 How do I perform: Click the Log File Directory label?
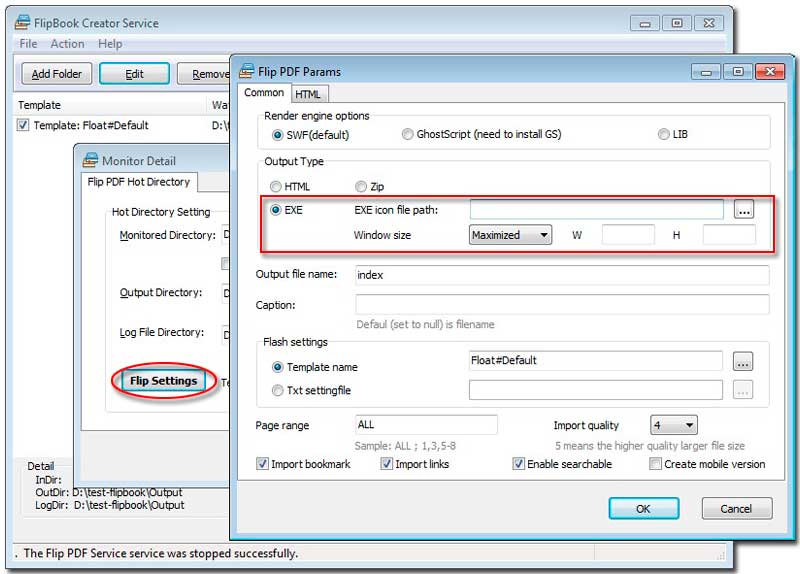162,332
